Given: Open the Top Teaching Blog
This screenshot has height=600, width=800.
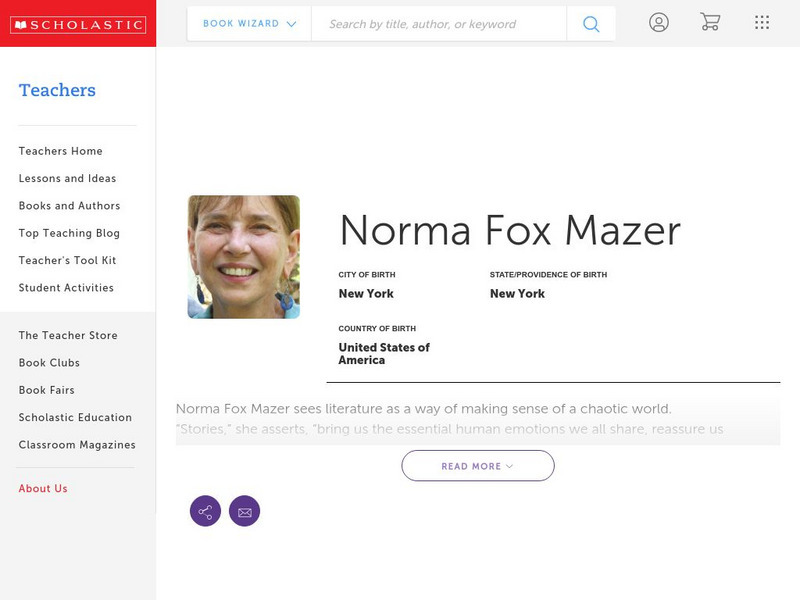Looking at the screenshot, I should pyautogui.click(x=66, y=232).
